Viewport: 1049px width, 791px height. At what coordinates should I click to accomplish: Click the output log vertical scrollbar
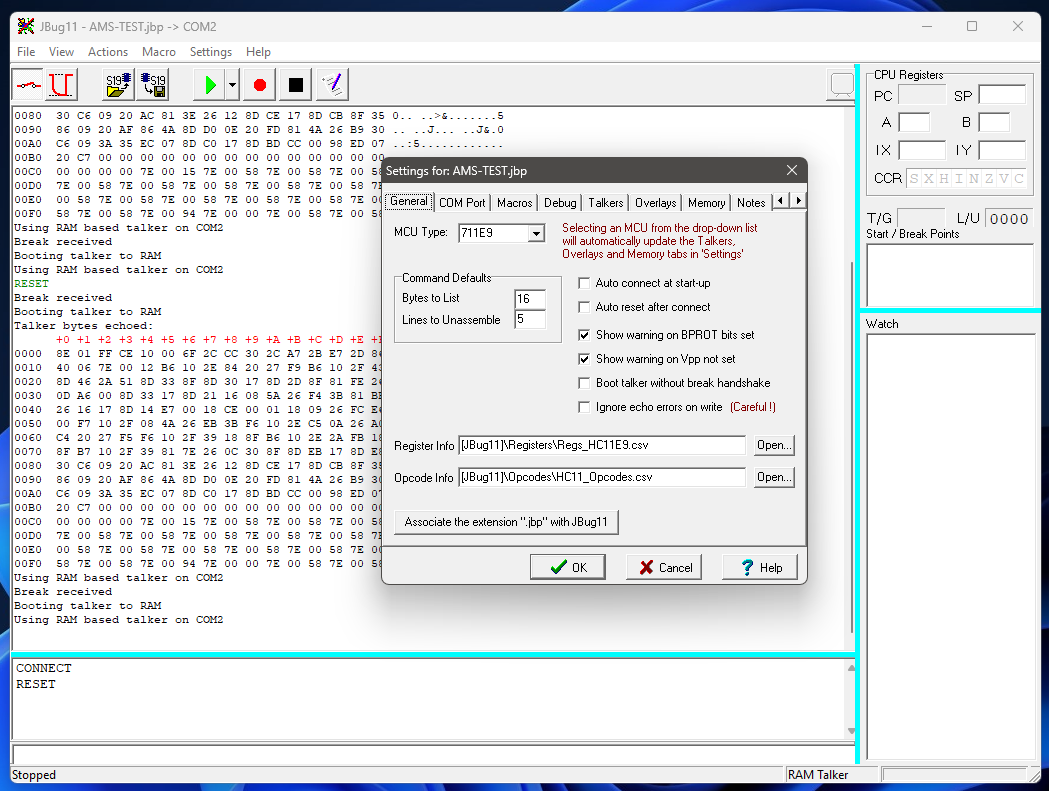[851, 400]
